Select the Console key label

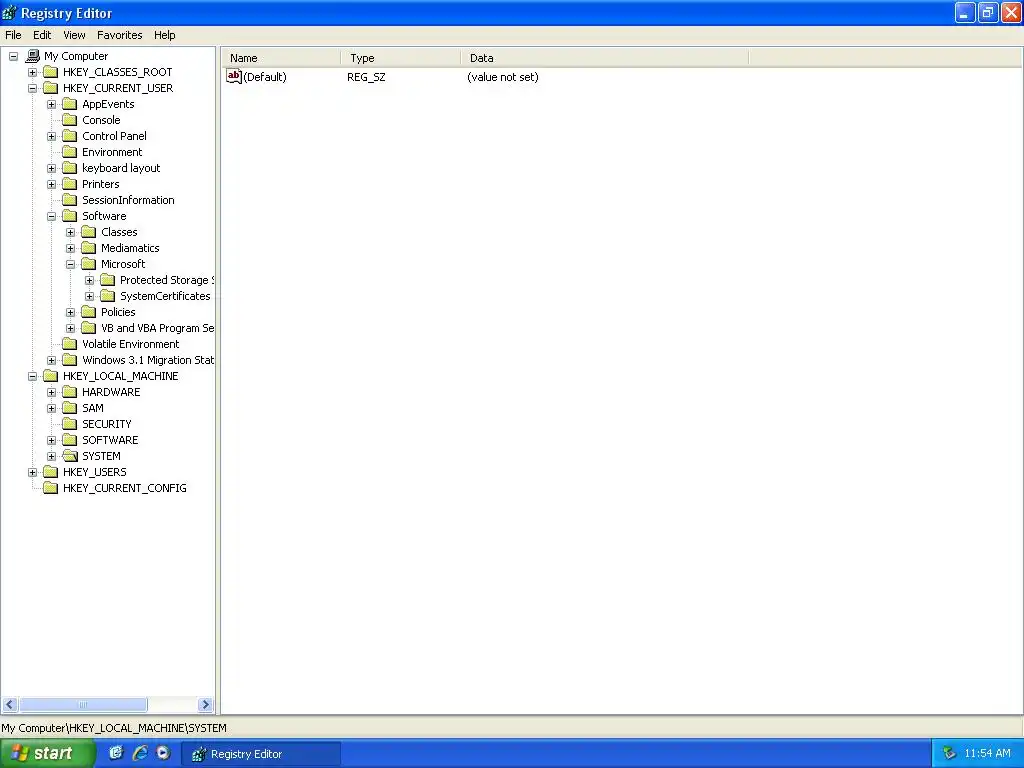click(x=101, y=120)
